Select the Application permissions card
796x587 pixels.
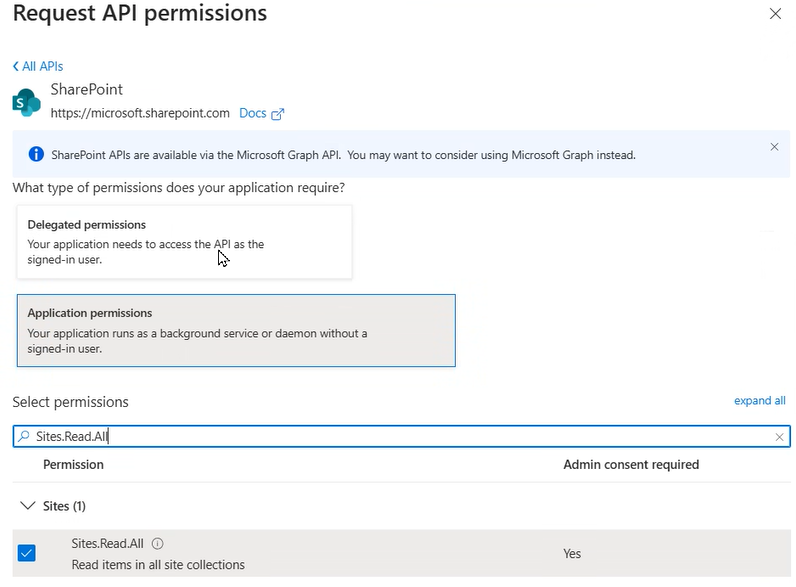[236, 330]
